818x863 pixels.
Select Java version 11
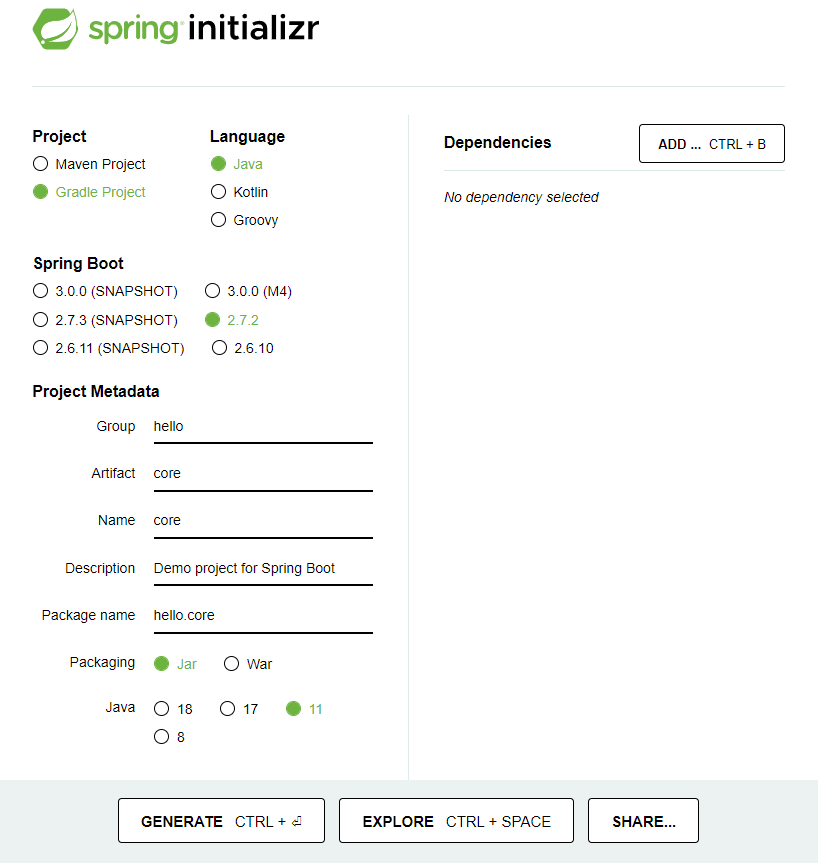pyautogui.click(x=293, y=708)
